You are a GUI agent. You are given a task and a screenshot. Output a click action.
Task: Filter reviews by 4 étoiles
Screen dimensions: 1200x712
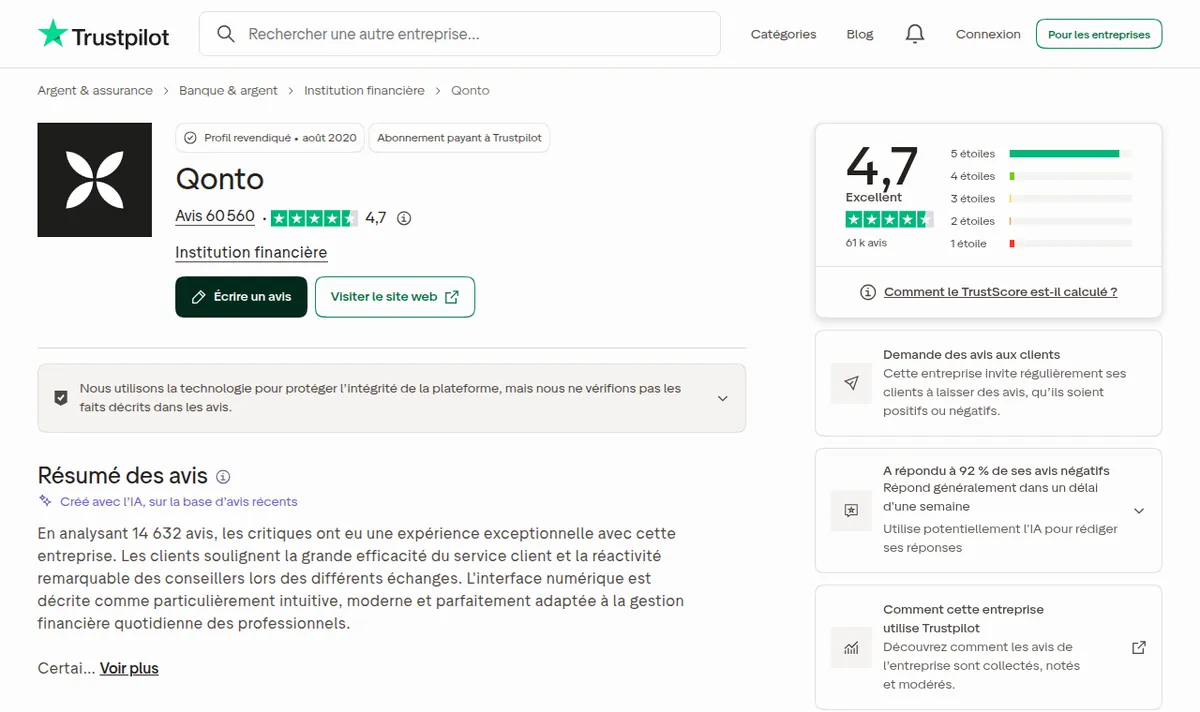[1041, 176]
